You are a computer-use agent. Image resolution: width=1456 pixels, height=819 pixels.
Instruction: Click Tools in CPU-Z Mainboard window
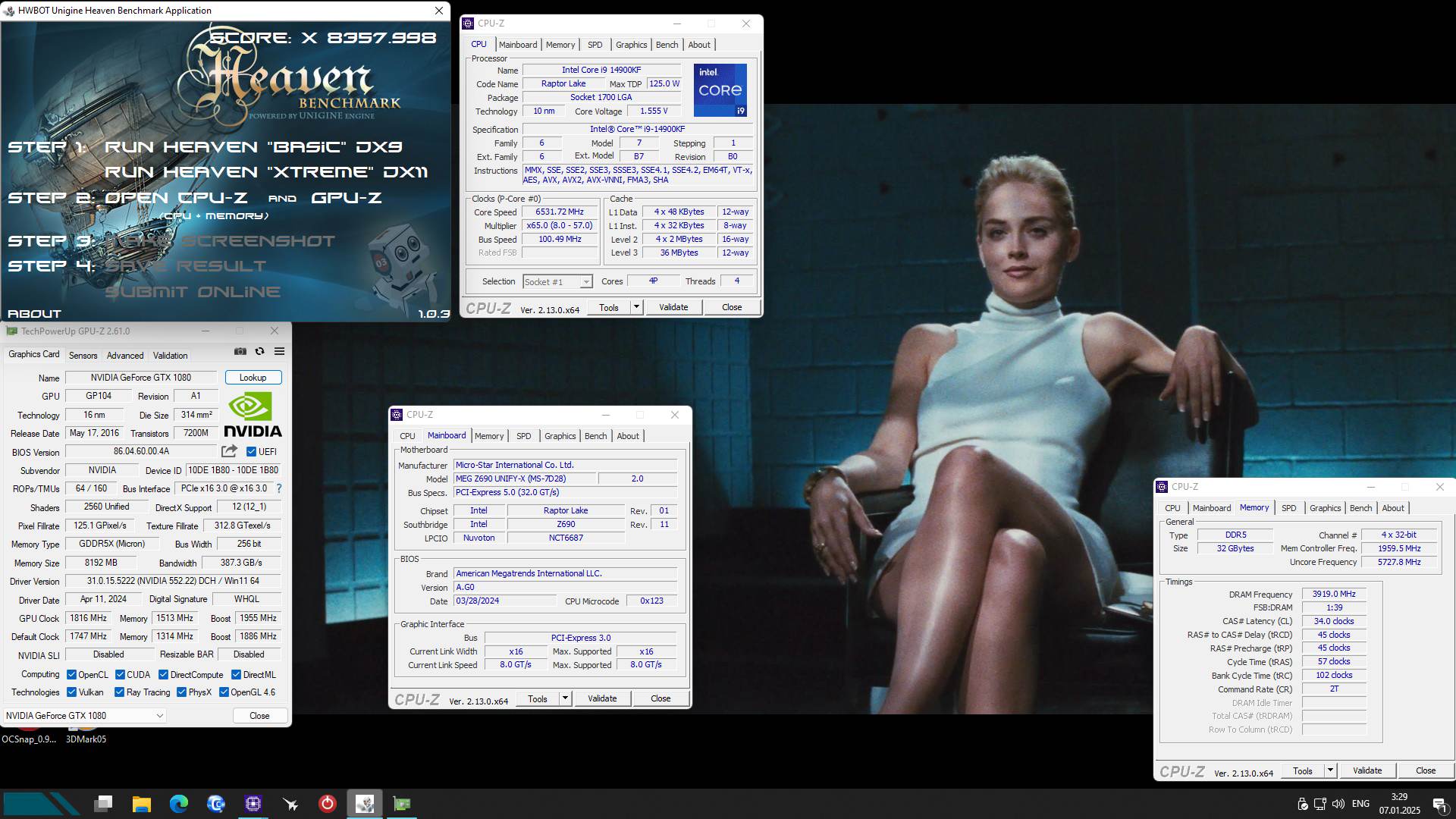coord(538,698)
